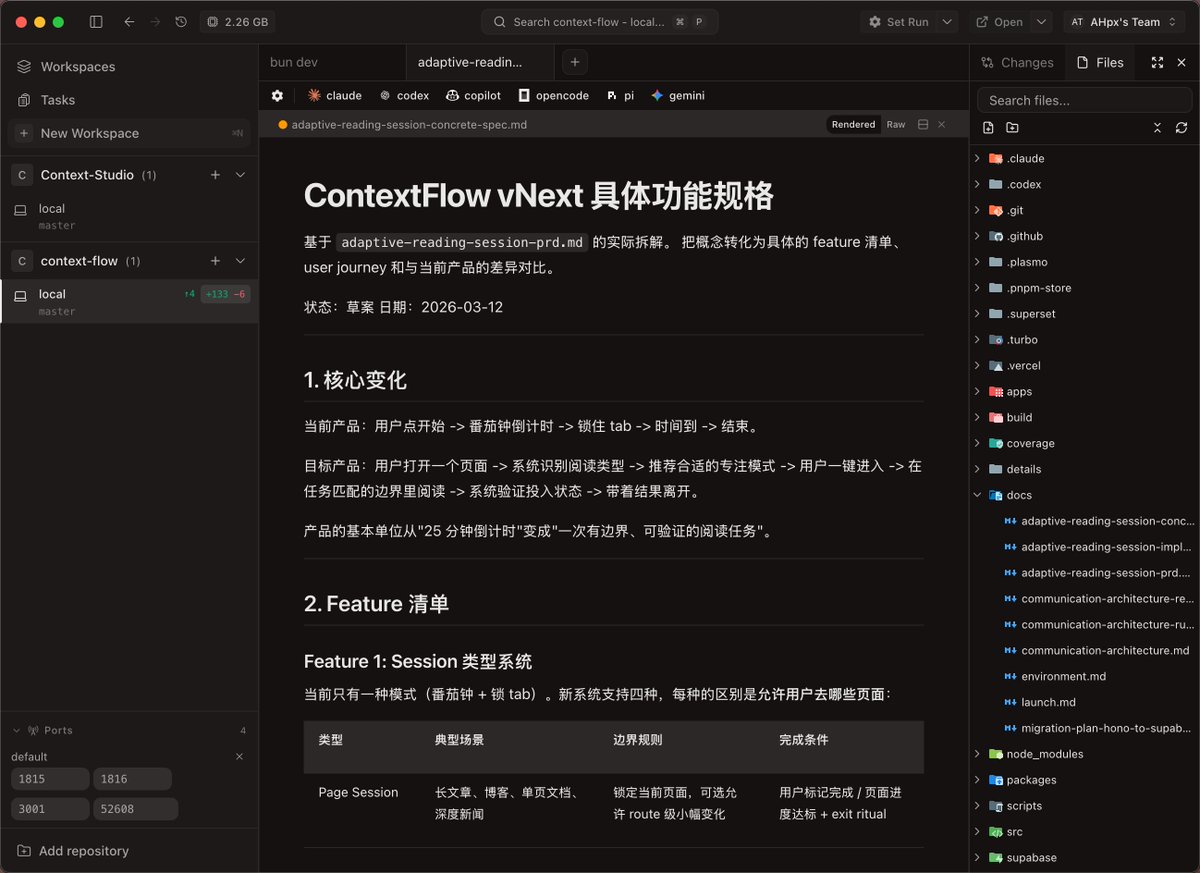Create a new file icon
The width and height of the screenshot is (1200, 873).
(988, 128)
